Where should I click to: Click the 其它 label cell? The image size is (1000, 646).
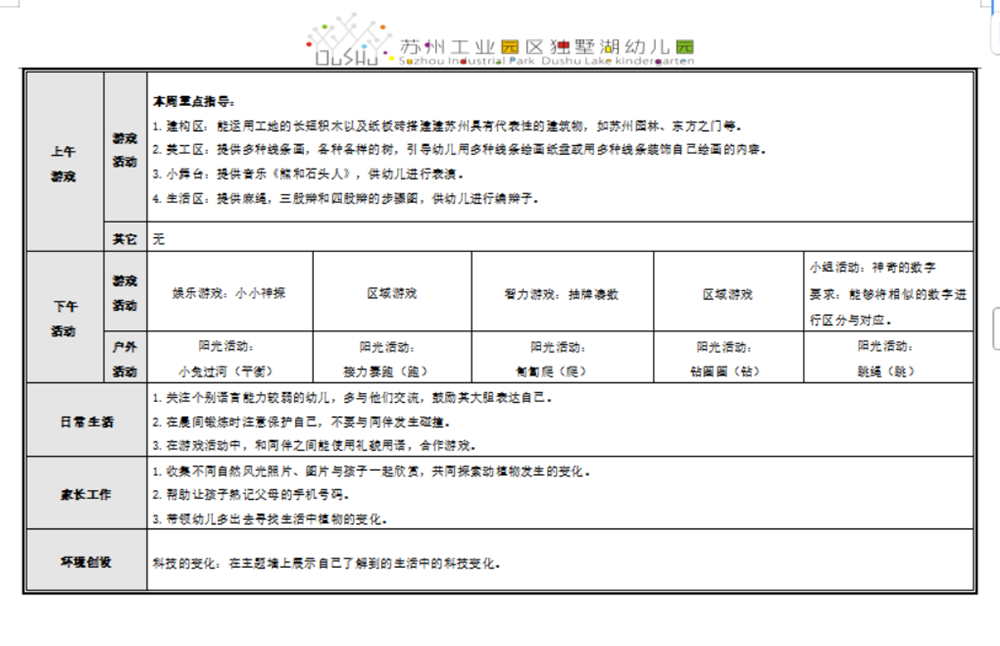tap(125, 239)
